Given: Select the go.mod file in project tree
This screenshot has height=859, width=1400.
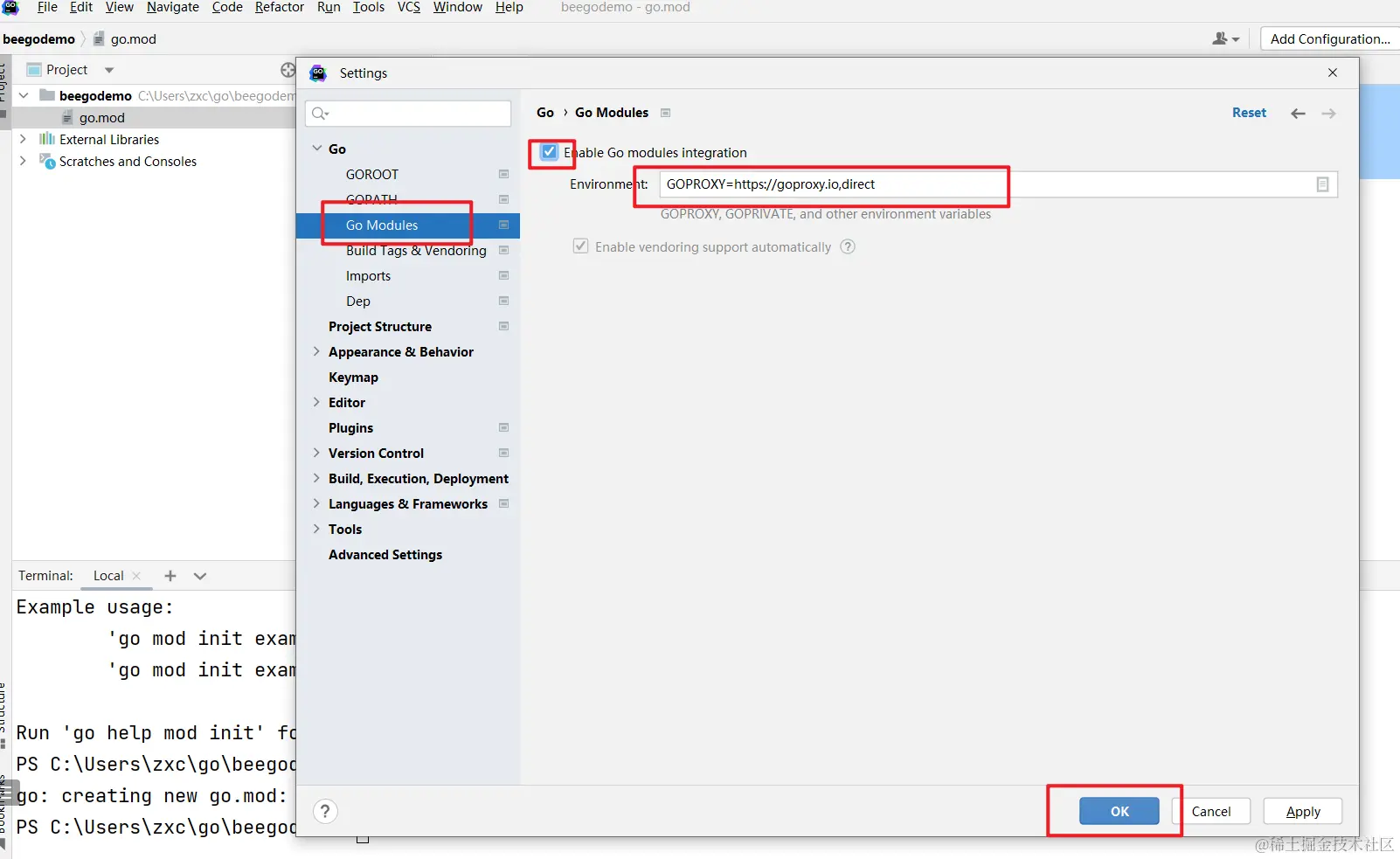Looking at the screenshot, I should pyautogui.click(x=102, y=117).
